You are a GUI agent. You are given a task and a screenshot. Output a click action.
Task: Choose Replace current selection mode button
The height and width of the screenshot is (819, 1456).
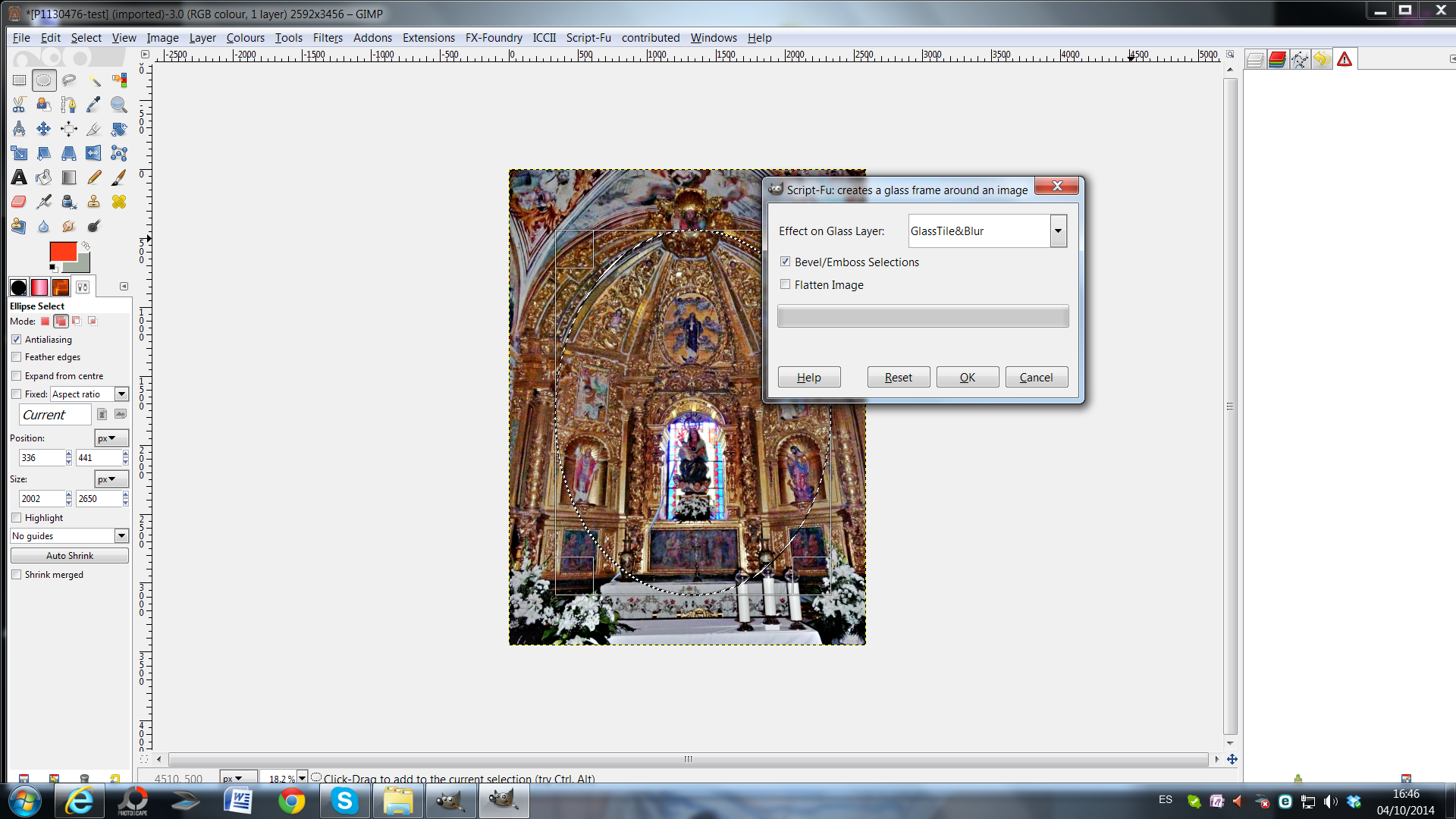(45, 322)
